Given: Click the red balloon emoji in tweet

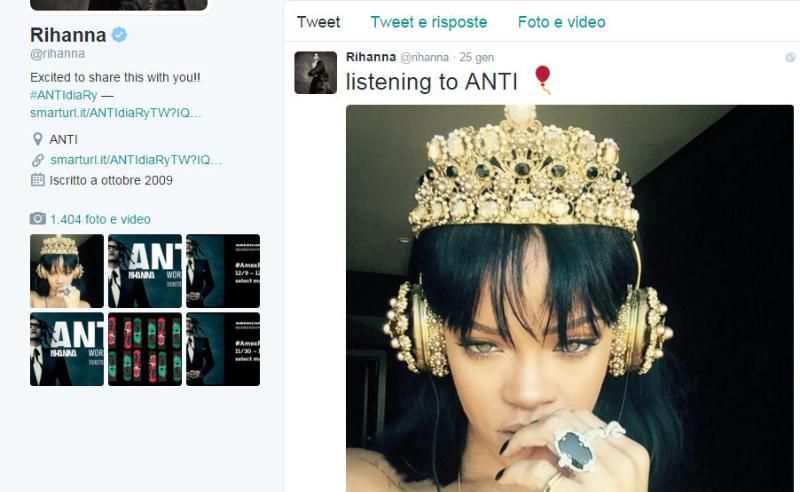Looking at the screenshot, I should [543, 80].
